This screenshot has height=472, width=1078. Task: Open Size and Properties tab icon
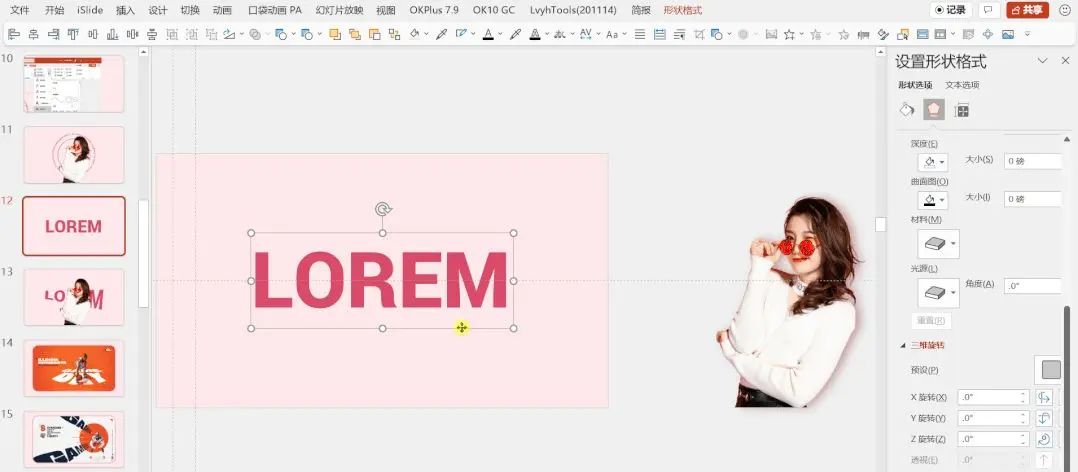coord(962,110)
